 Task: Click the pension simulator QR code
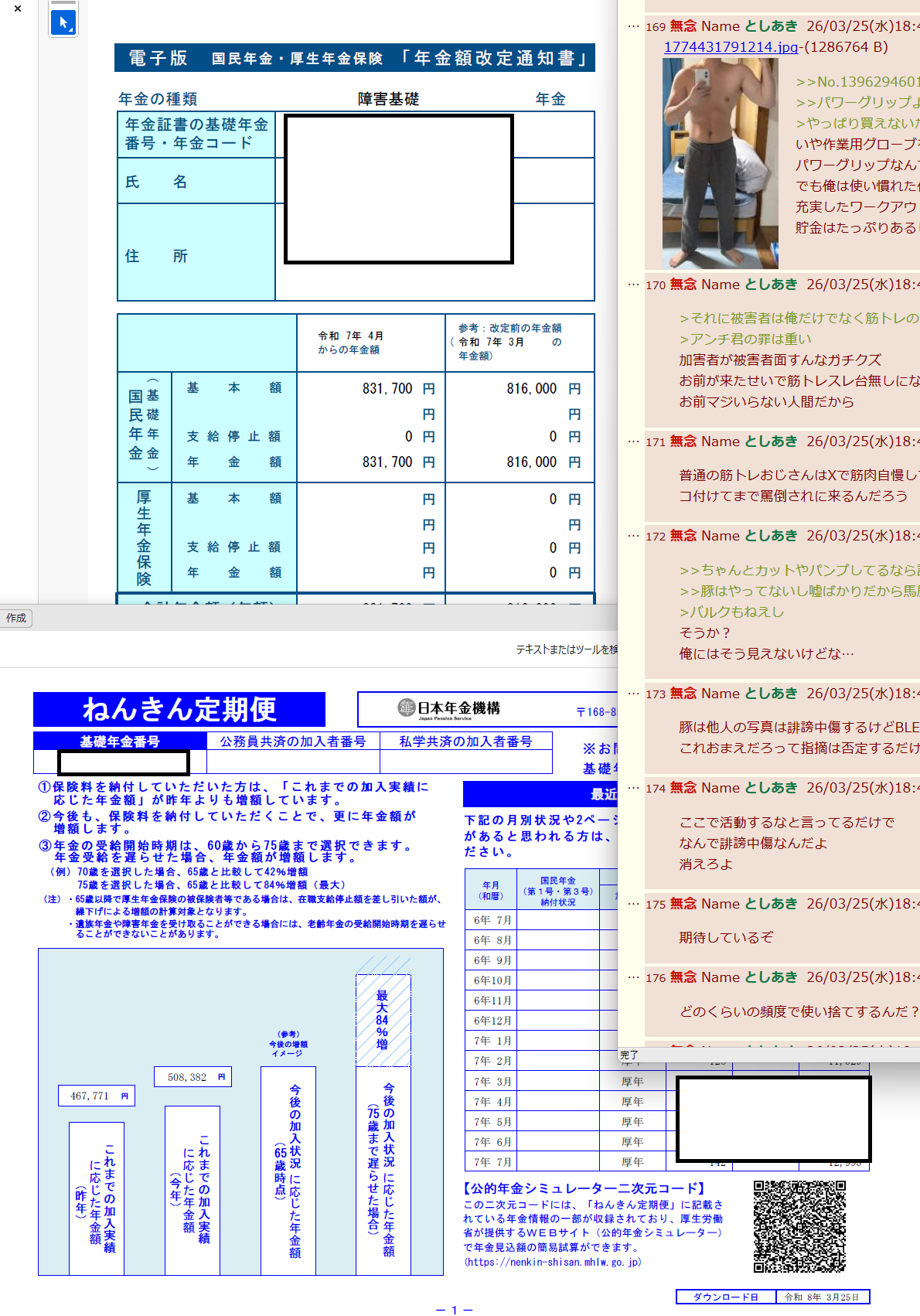point(799,1226)
